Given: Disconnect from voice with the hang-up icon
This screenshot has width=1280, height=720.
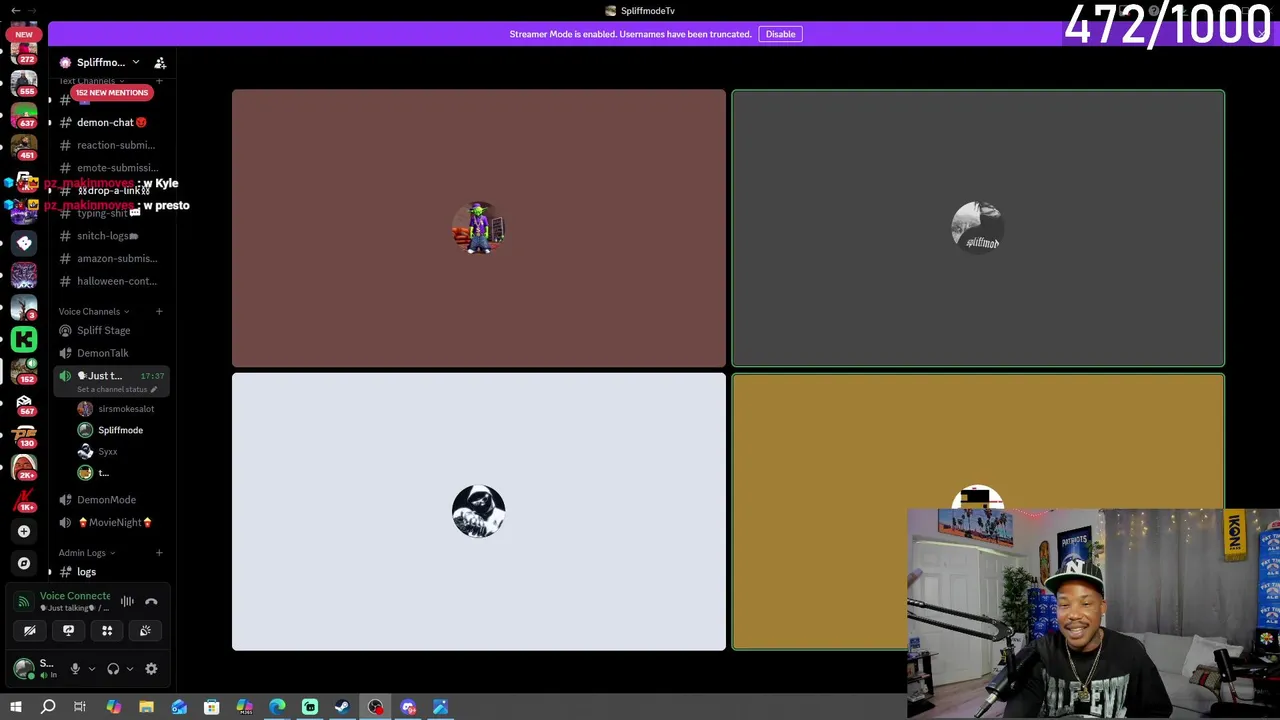Looking at the screenshot, I should coord(151,601).
